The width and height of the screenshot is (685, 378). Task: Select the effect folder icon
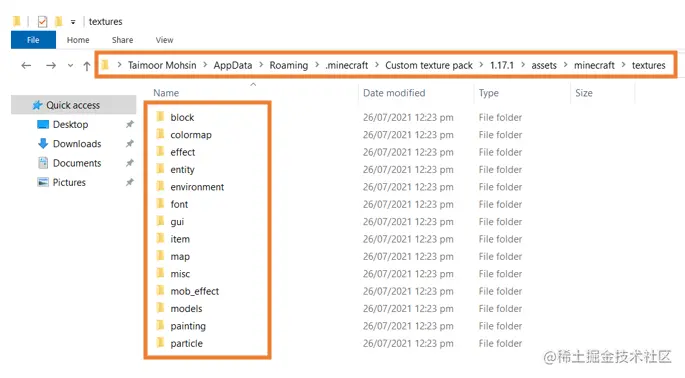click(x=160, y=152)
